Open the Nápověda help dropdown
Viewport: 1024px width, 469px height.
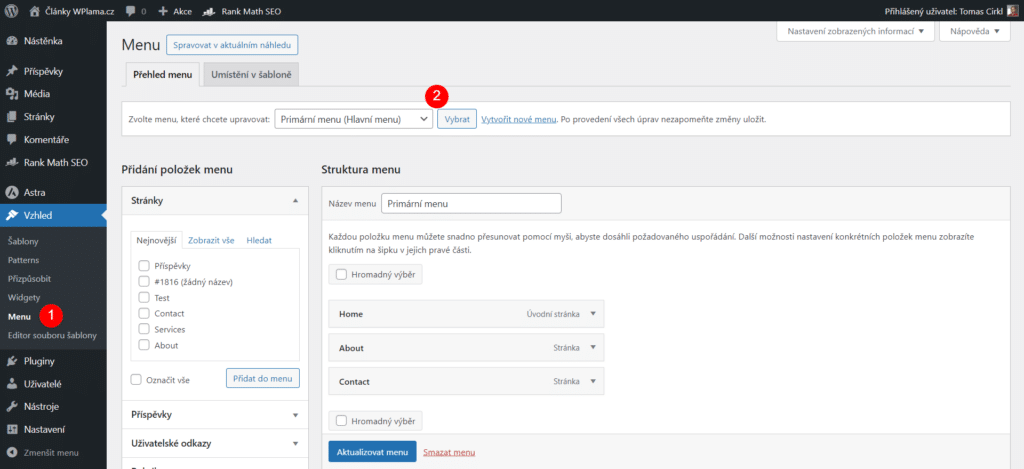(x=975, y=31)
